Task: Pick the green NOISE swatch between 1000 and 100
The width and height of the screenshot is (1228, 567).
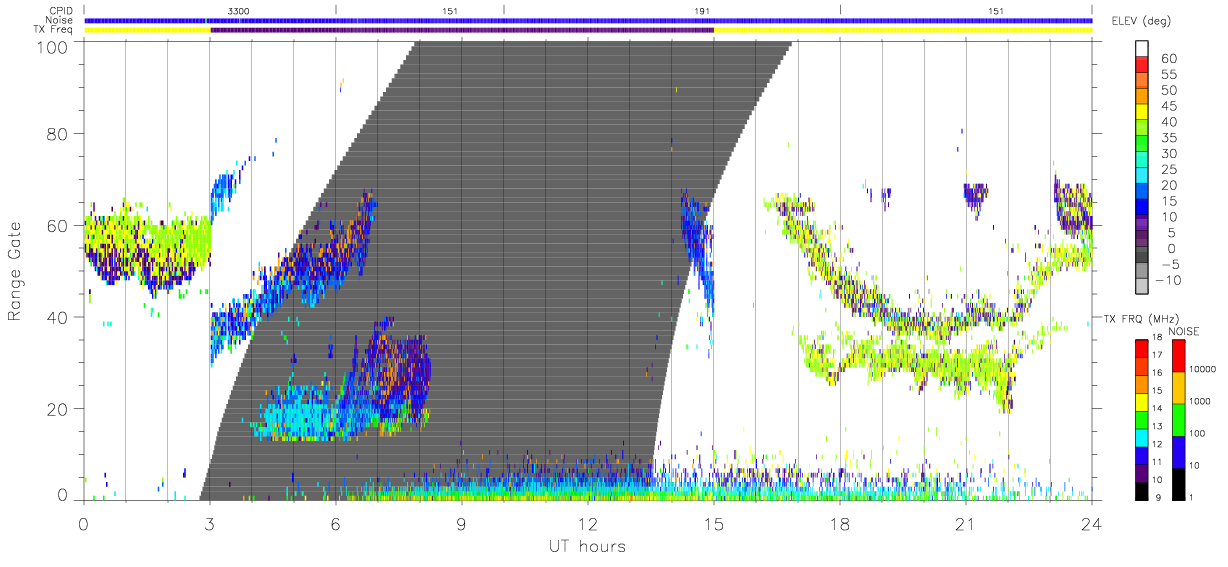Action: click(1178, 419)
